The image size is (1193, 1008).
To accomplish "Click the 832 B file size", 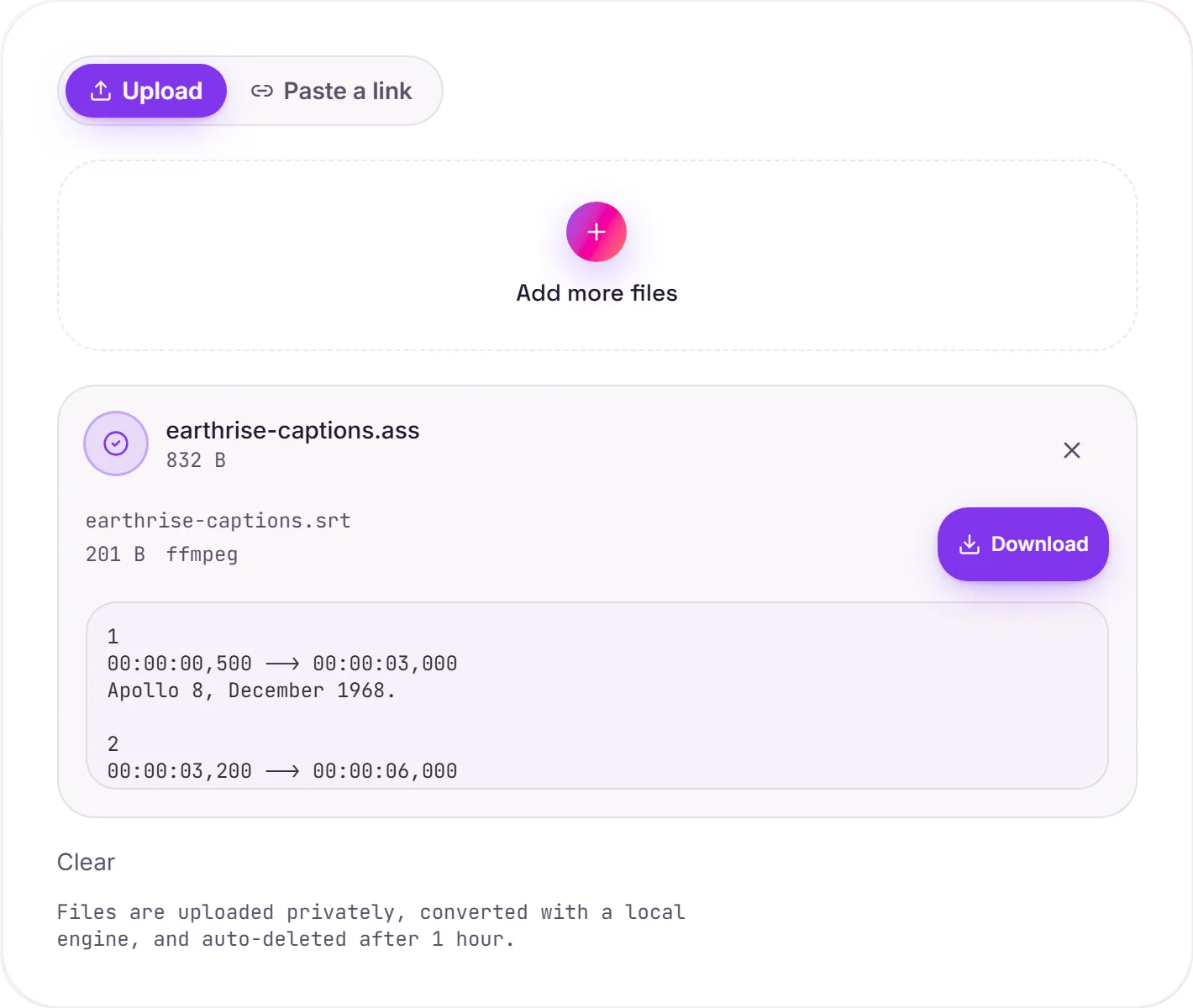I will click(x=196, y=460).
